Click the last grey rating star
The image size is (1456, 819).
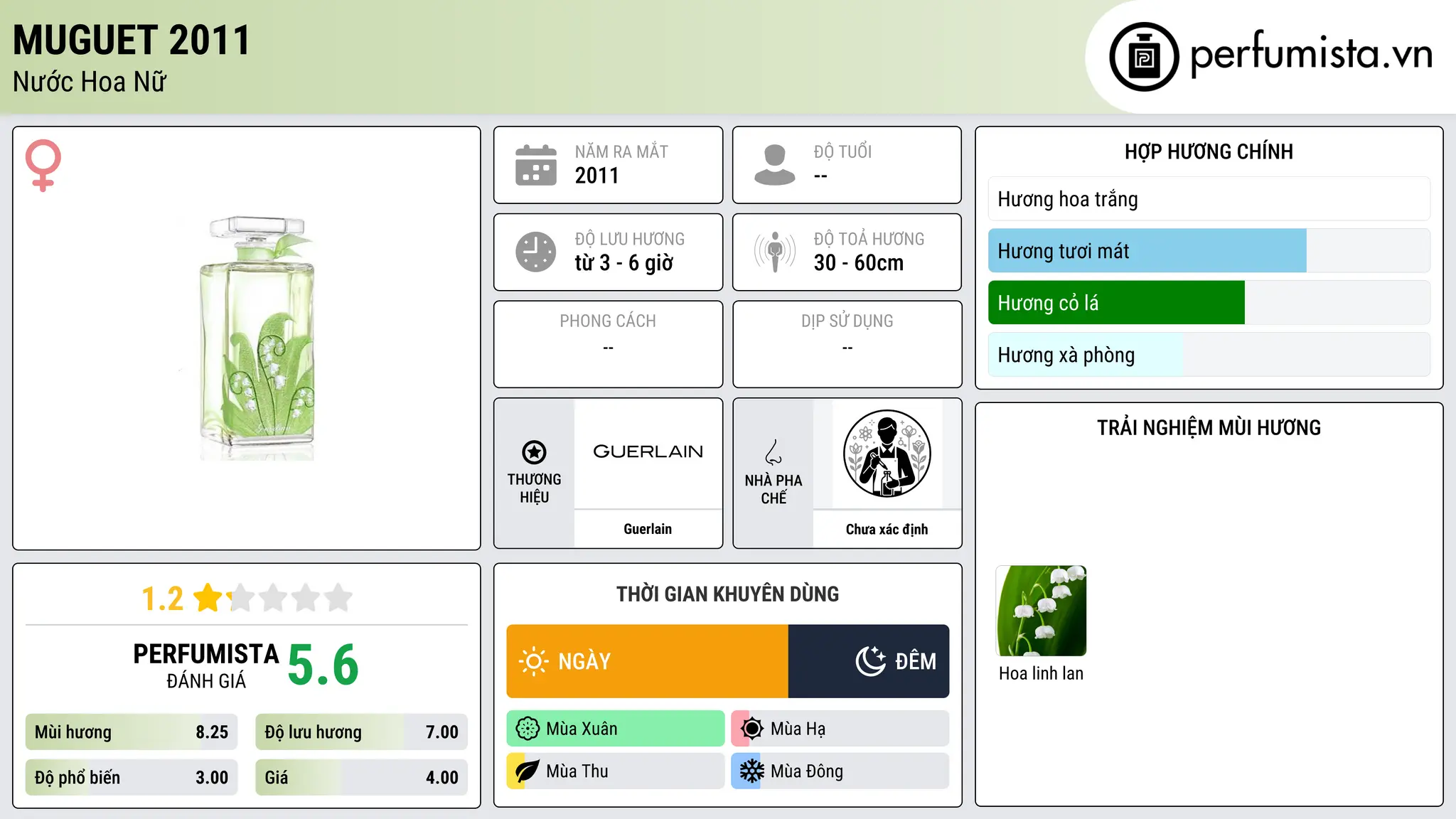(338, 598)
